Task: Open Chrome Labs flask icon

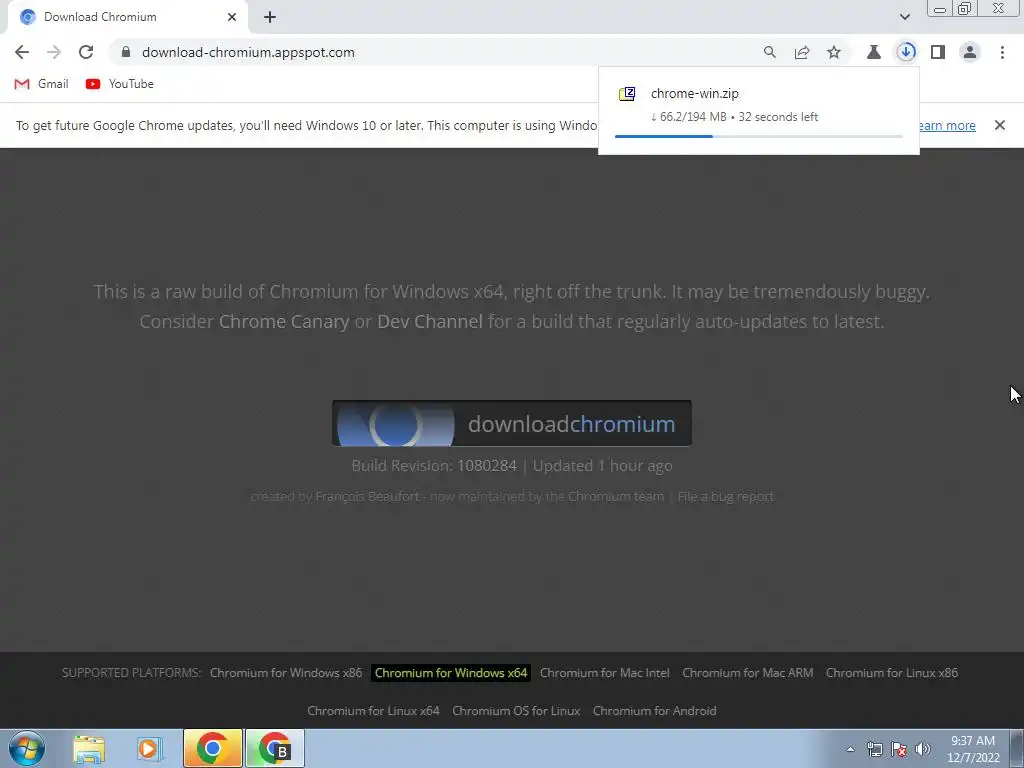Action: [x=874, y=52]
